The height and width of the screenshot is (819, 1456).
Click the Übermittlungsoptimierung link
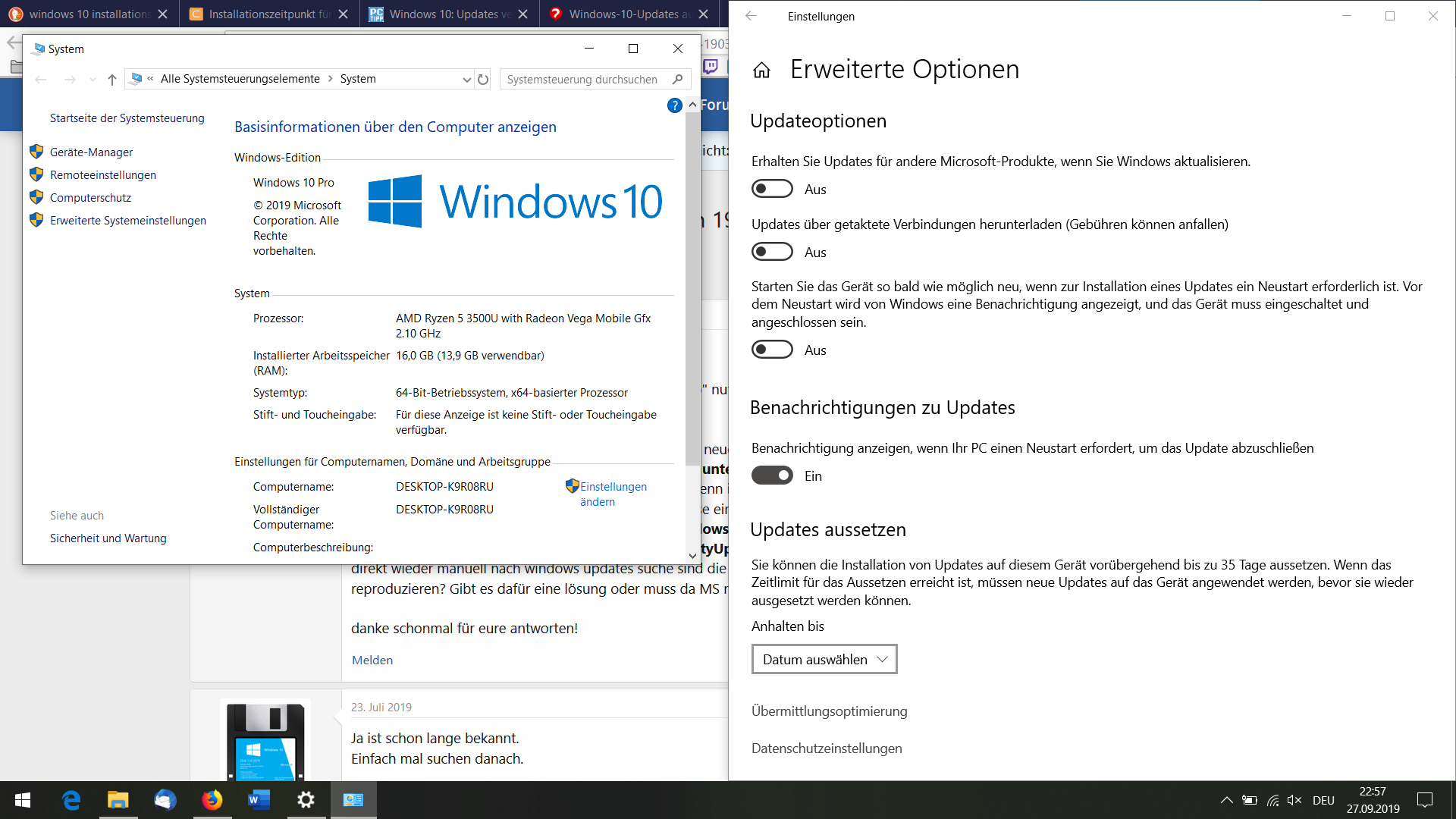[x=829, y=711]
